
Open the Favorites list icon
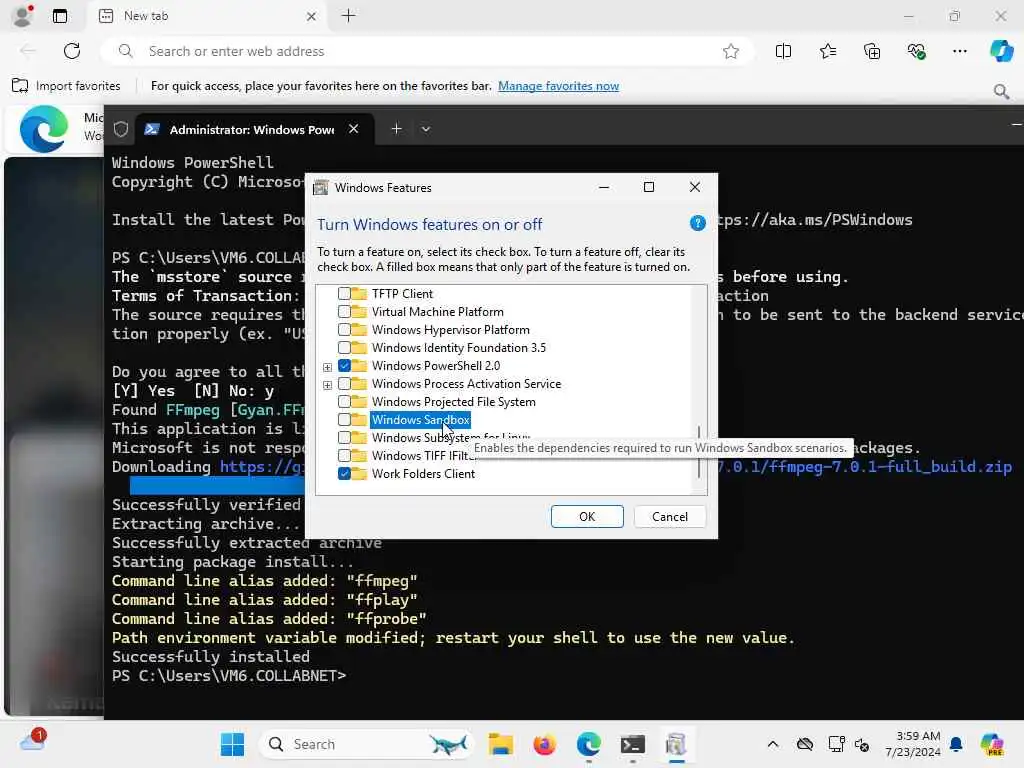point(827,51)
